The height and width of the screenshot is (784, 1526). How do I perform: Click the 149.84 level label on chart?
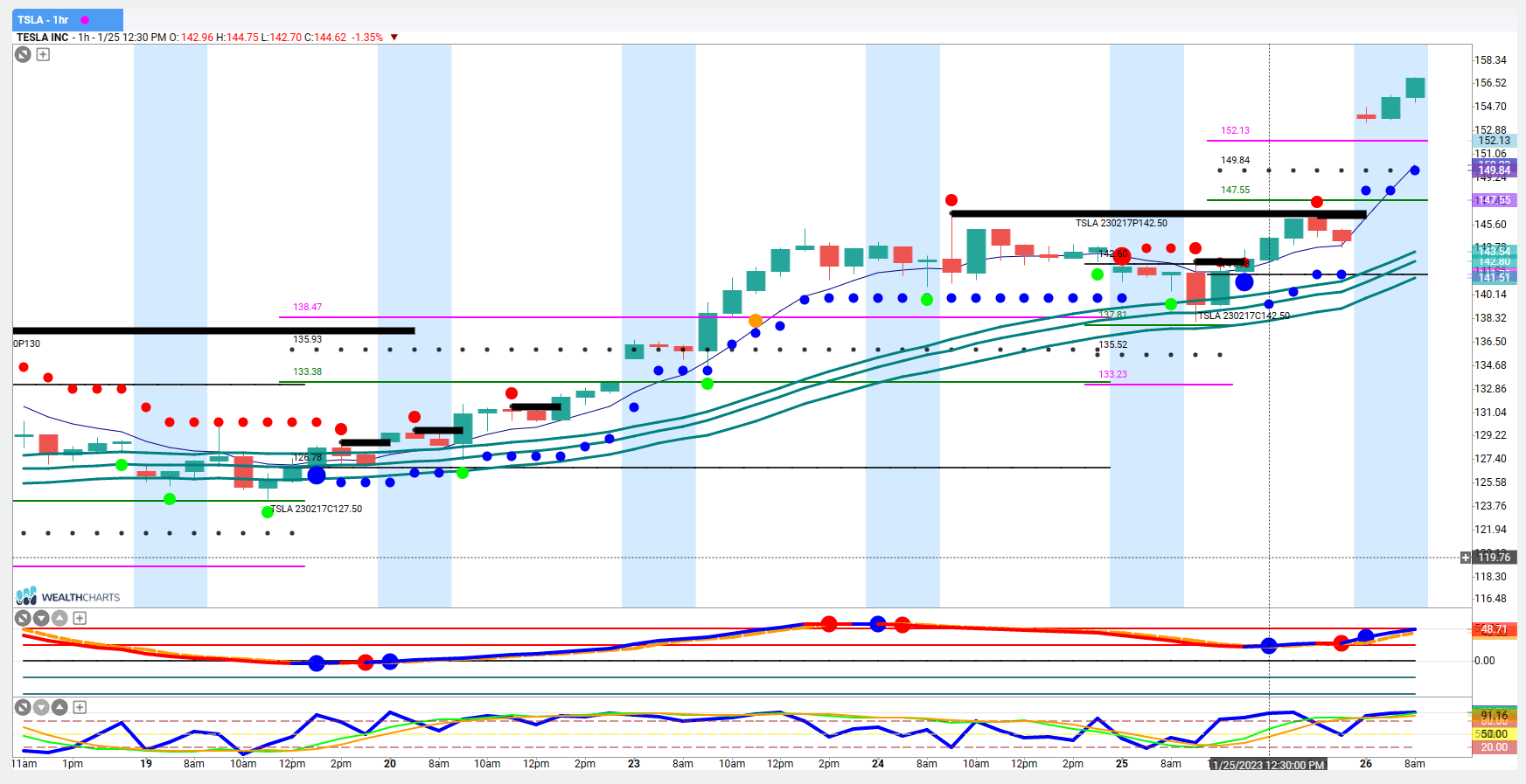click(1236, 161)
